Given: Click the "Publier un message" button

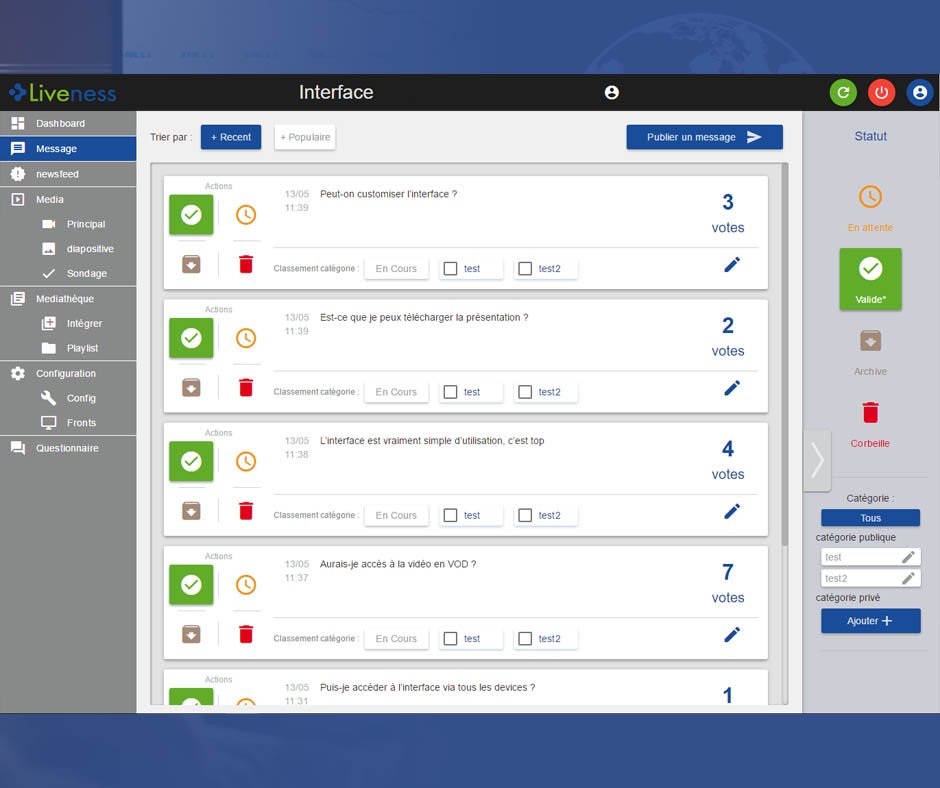Looking at the screenshot, I should pos(704,137).
